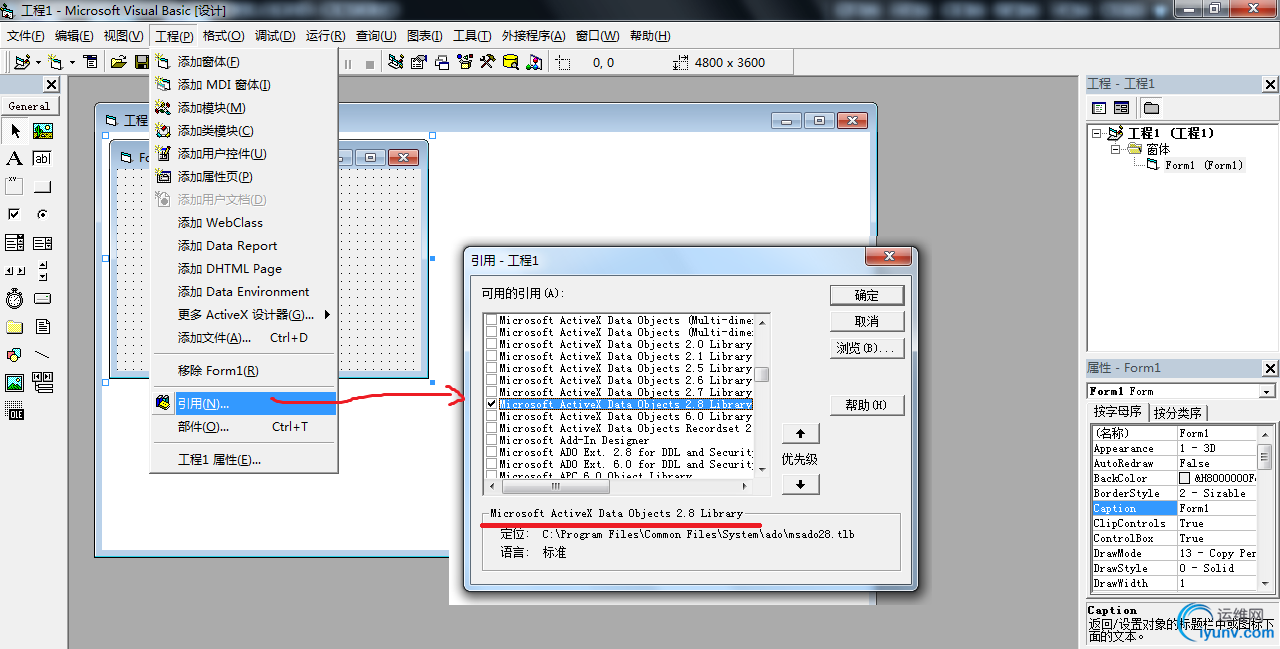Viewport: 1280px width, 649px height.
Task: Collapse the 窗体 folder node
Action: [x=1115, y=149]
